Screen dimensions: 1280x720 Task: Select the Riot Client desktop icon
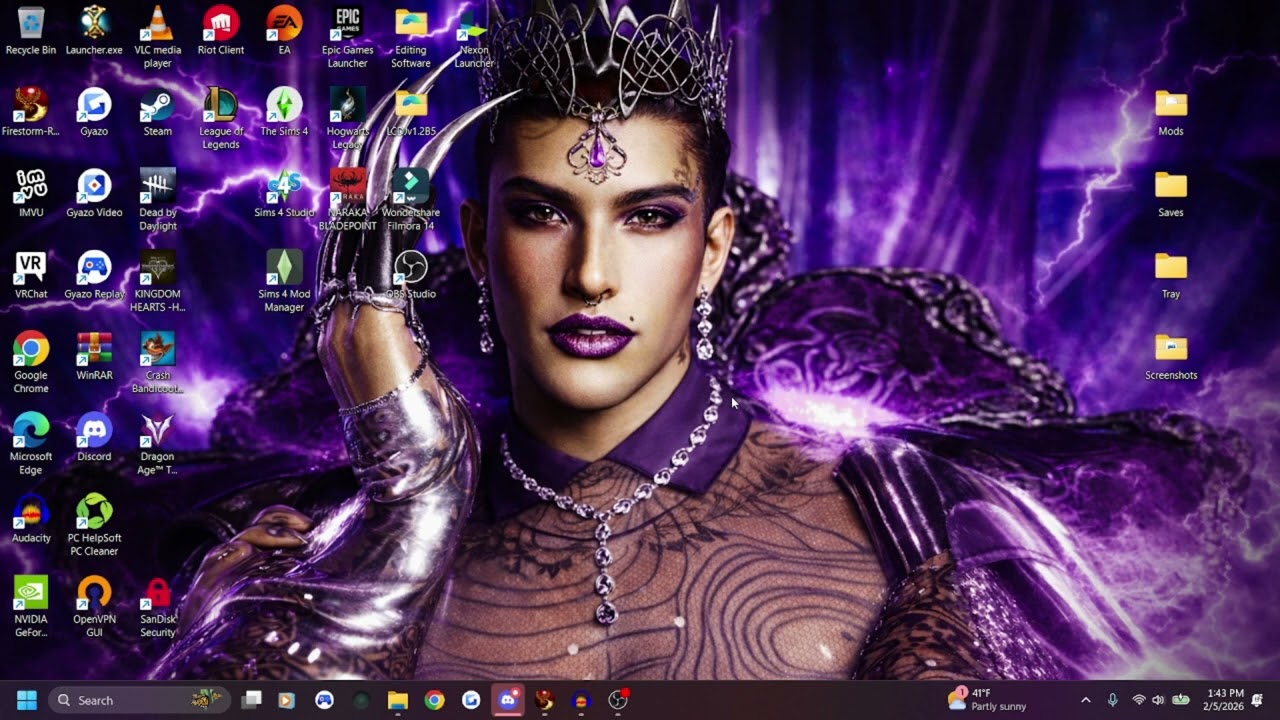coord(221,31)
